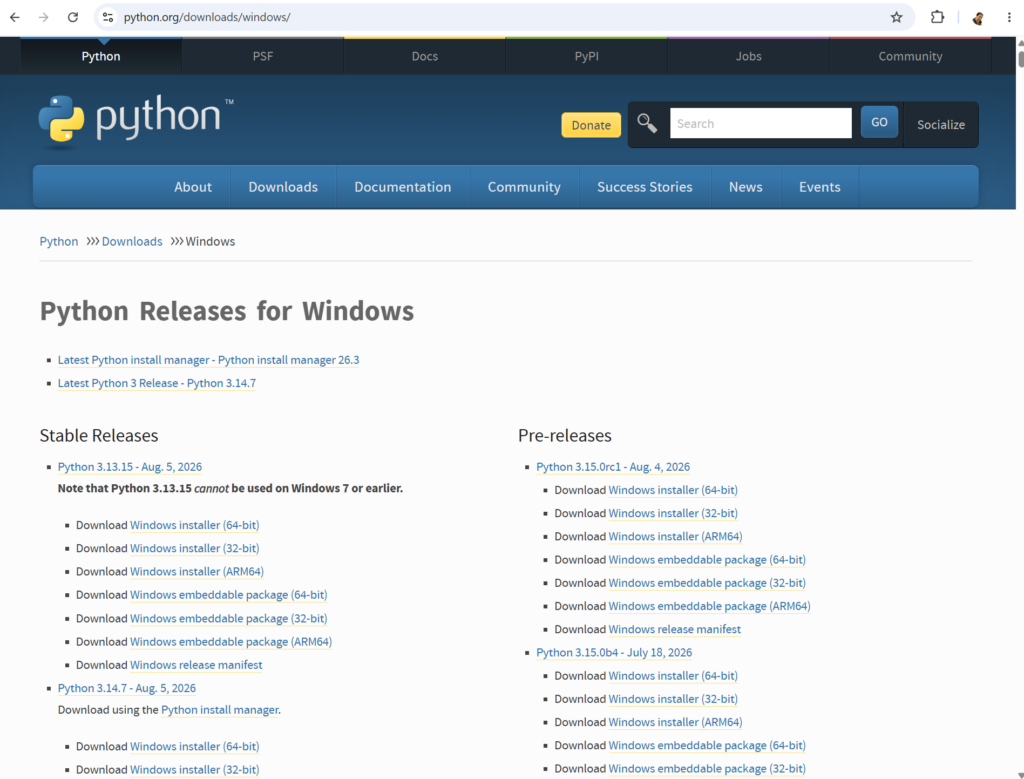The width and height of the screenshot is (1024, 779).
Task: Switch to the Jobs top tab
Action: [x=748, y=56]
